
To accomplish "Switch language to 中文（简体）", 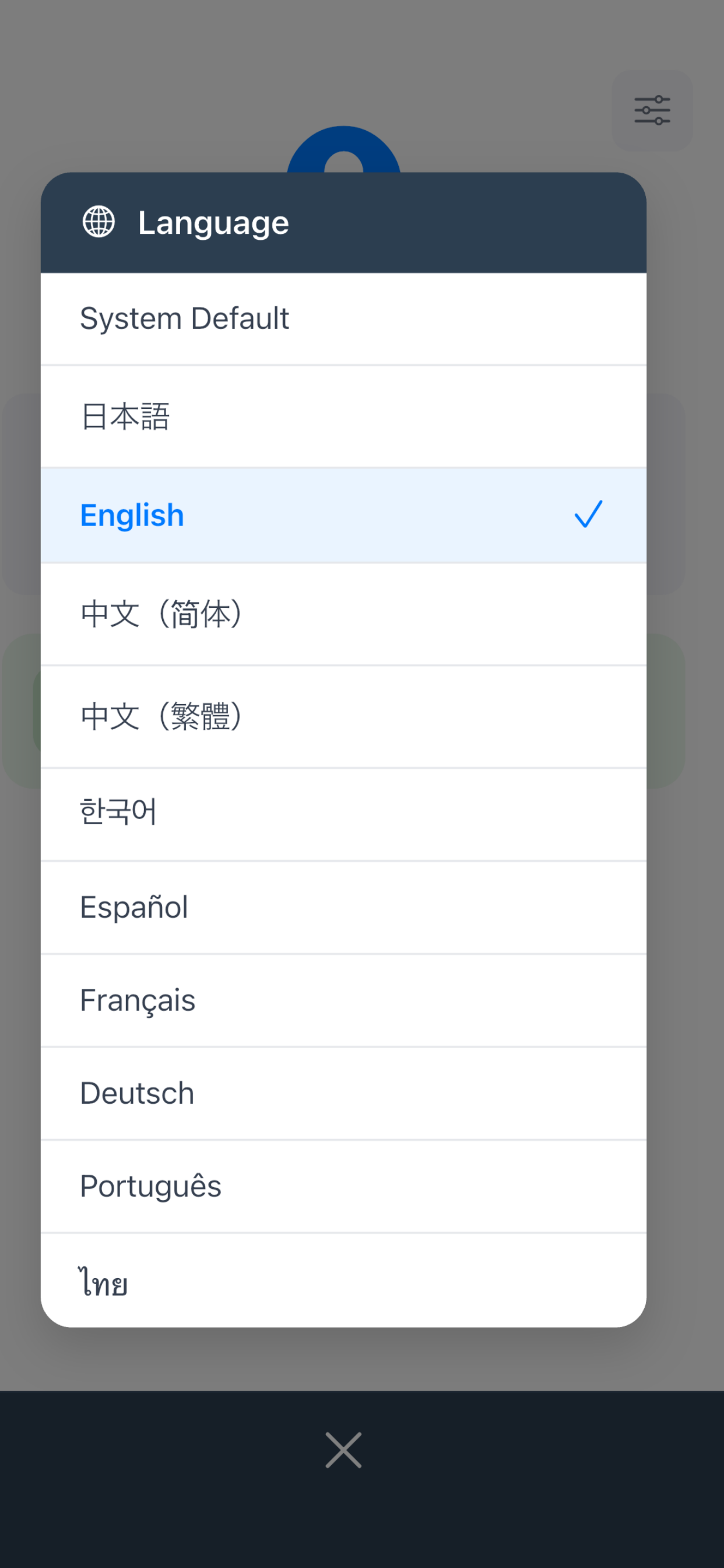I will click(161, 614).
